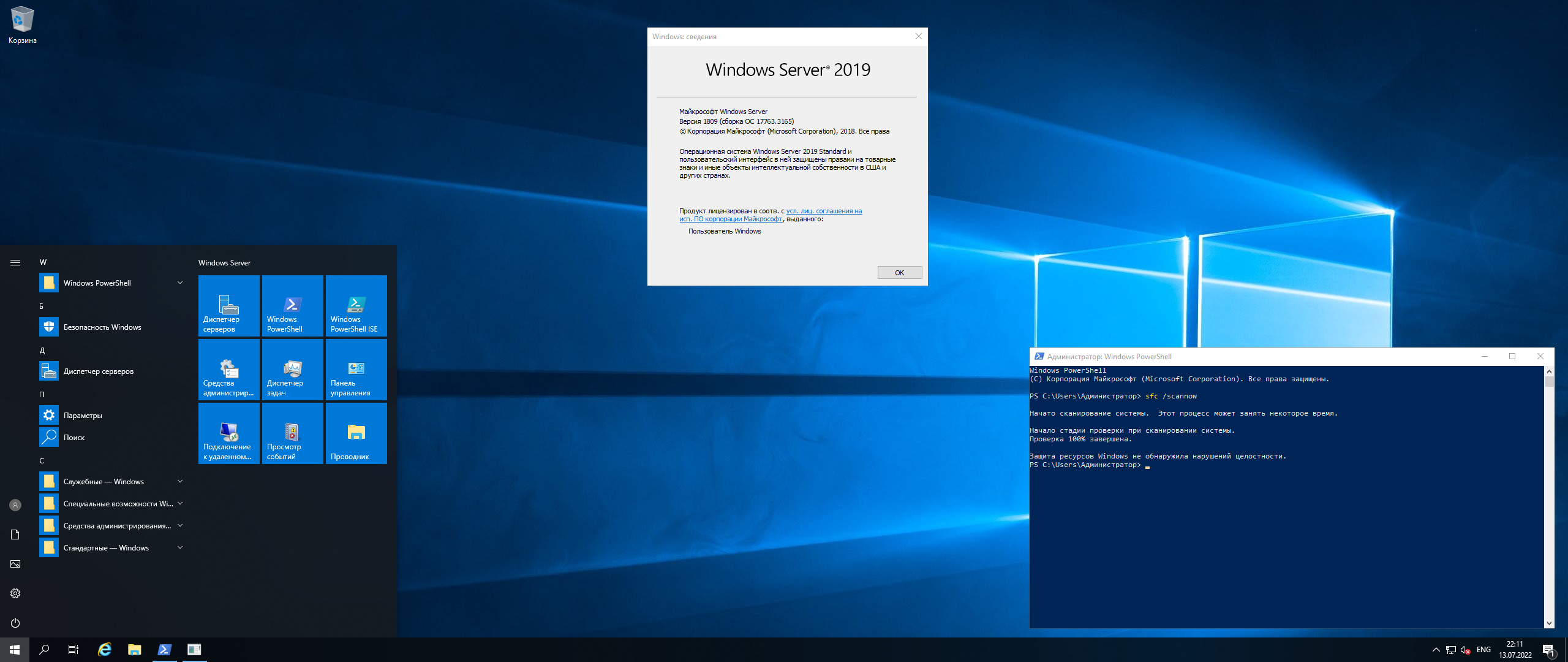Switch to PowerShell taskbar icon
Image resolution: width=1568 pixels, height=662 pixels.
tap(164, 650)
